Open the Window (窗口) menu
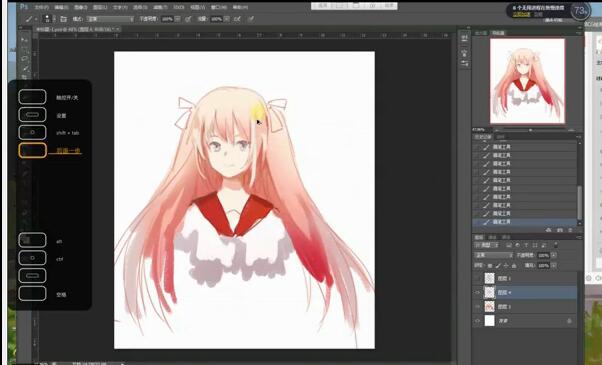Screen dimensions: 602x365 click(x=219, y=7)
